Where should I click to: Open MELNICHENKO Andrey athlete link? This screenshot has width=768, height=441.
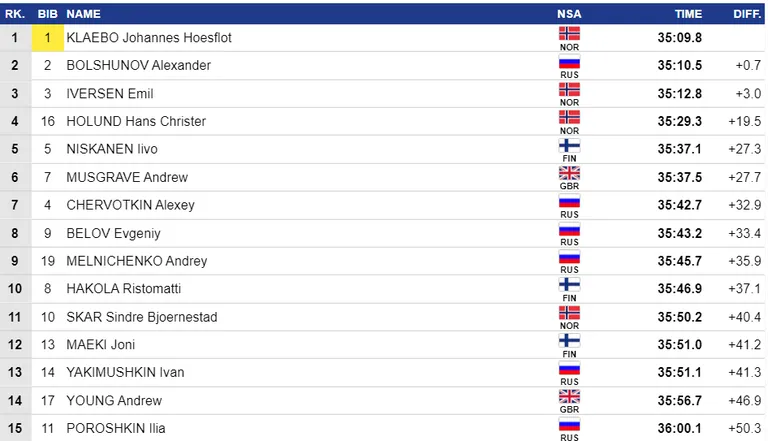[137, 261]
